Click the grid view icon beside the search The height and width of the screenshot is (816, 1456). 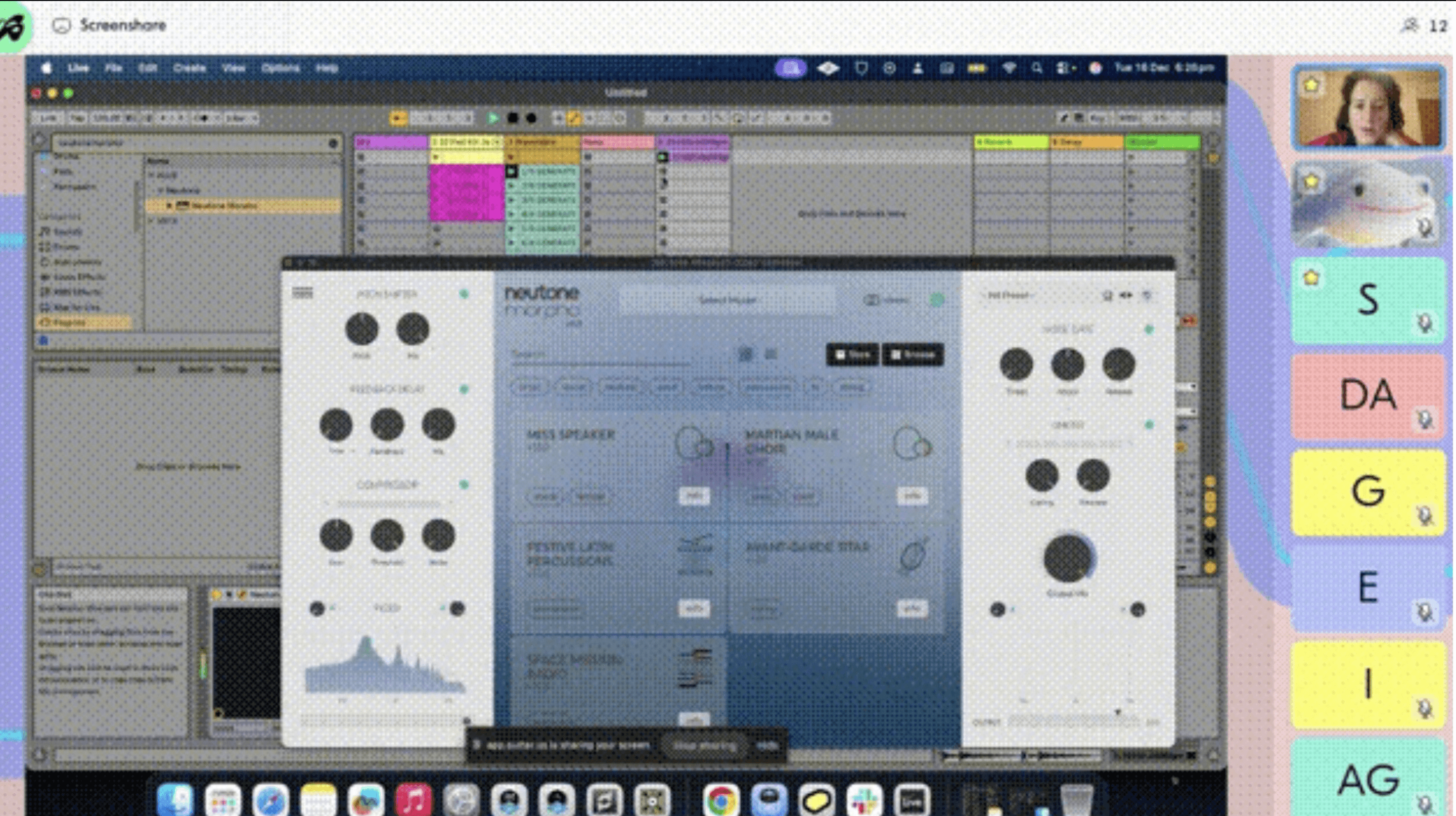[x=770, y=354]
